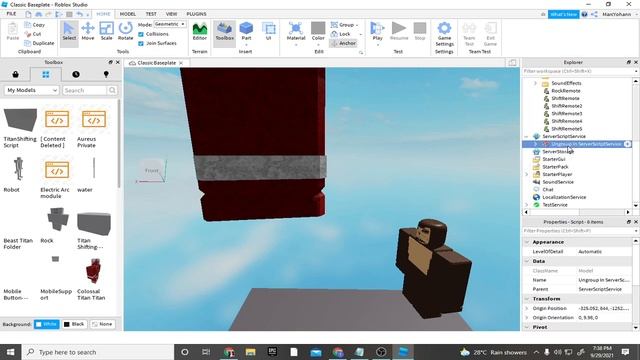Click the Cut button
640x360 pixels.
click(x=33, y=34)
